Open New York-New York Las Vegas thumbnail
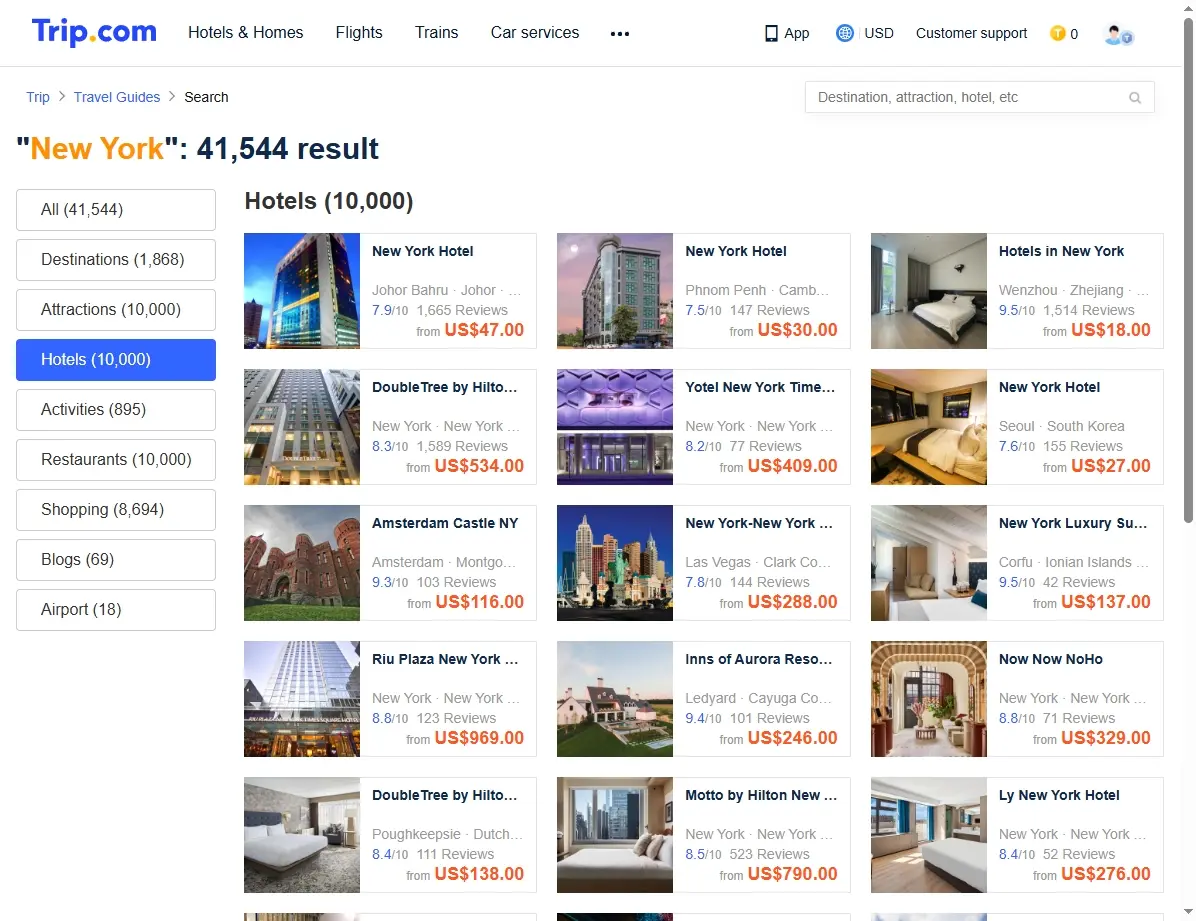Image resolution: width=1196 pixels, height=921 pixels. pos(615,563)
